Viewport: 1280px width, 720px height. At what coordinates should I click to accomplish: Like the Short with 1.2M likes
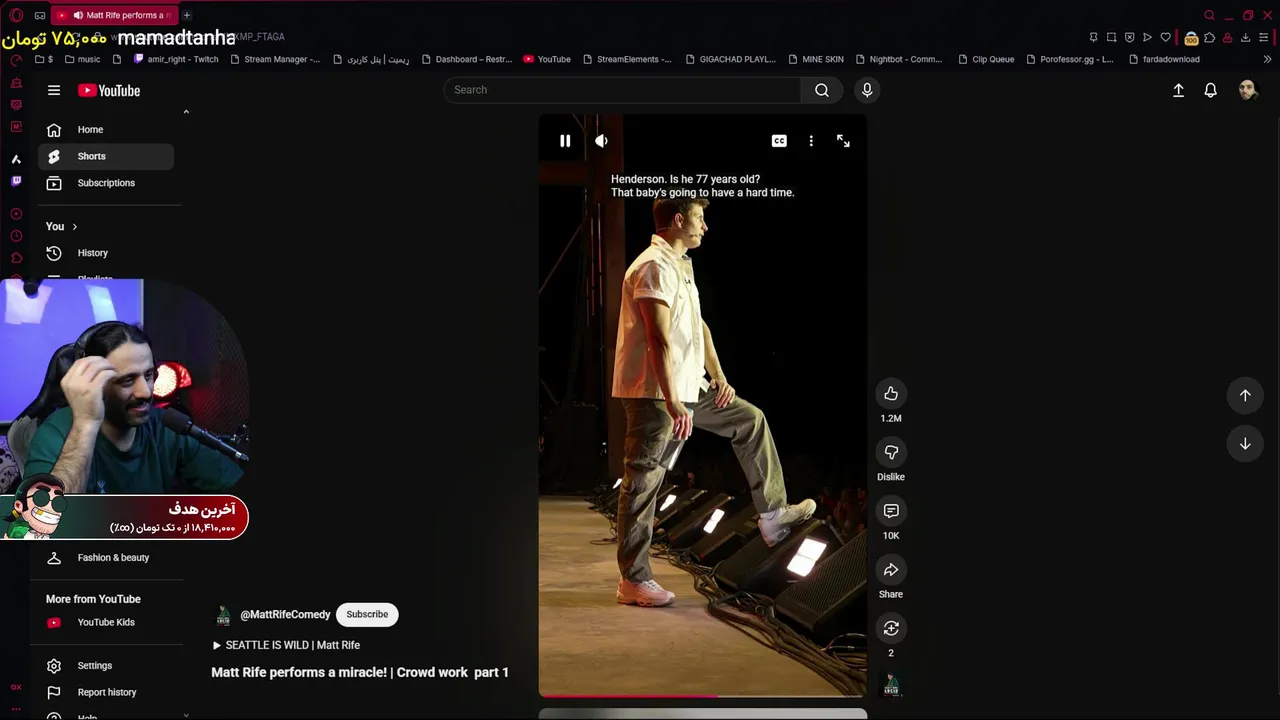click(891, 394)
